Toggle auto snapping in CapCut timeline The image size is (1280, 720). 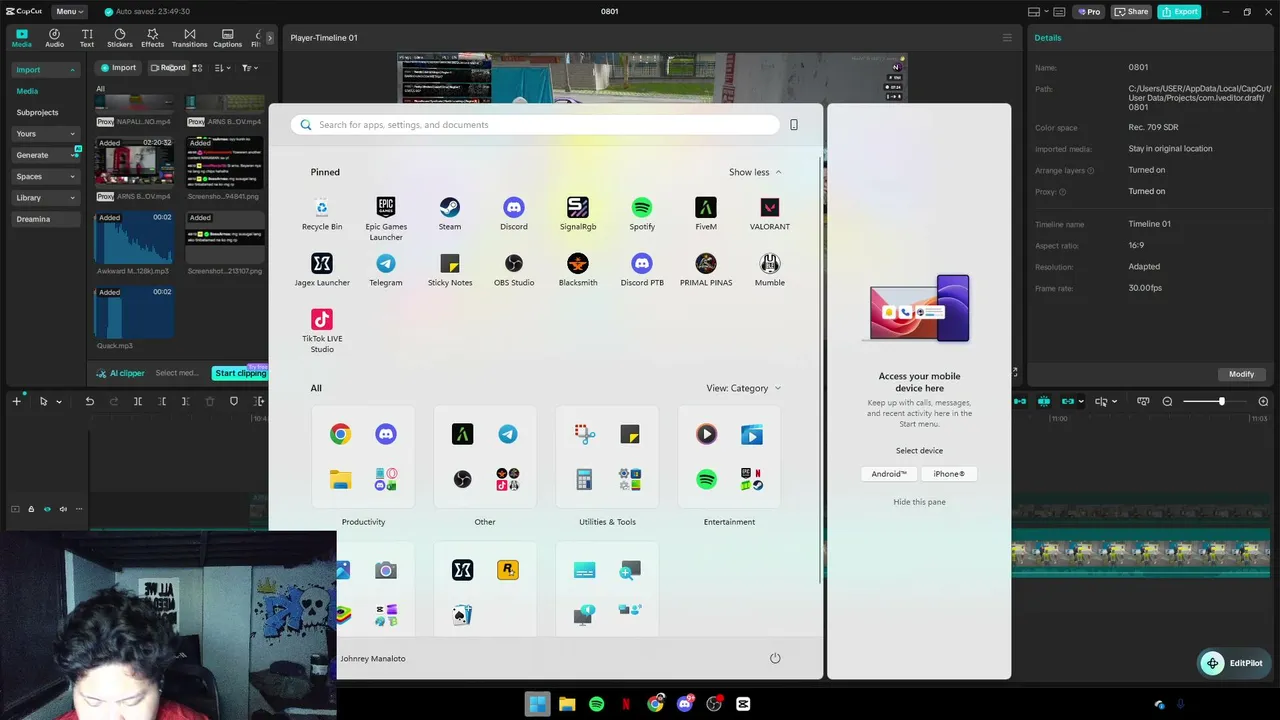pyautogui.click(x=1044, y=401)
